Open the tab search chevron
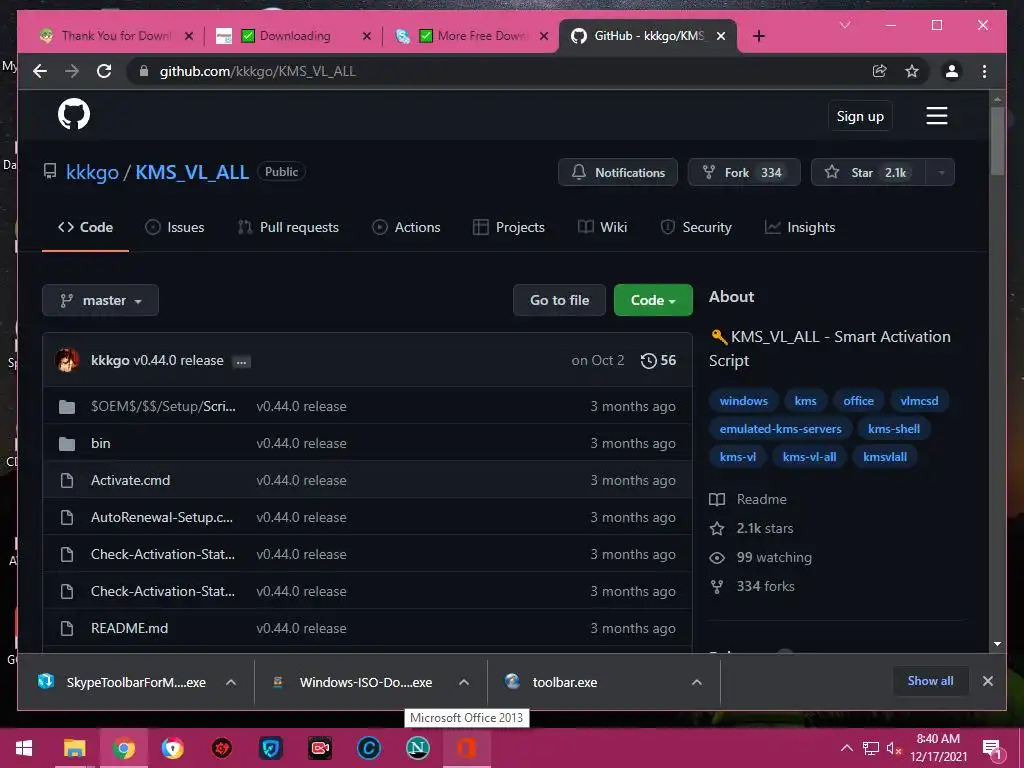 pyautogui.click(x=845, y=25)
